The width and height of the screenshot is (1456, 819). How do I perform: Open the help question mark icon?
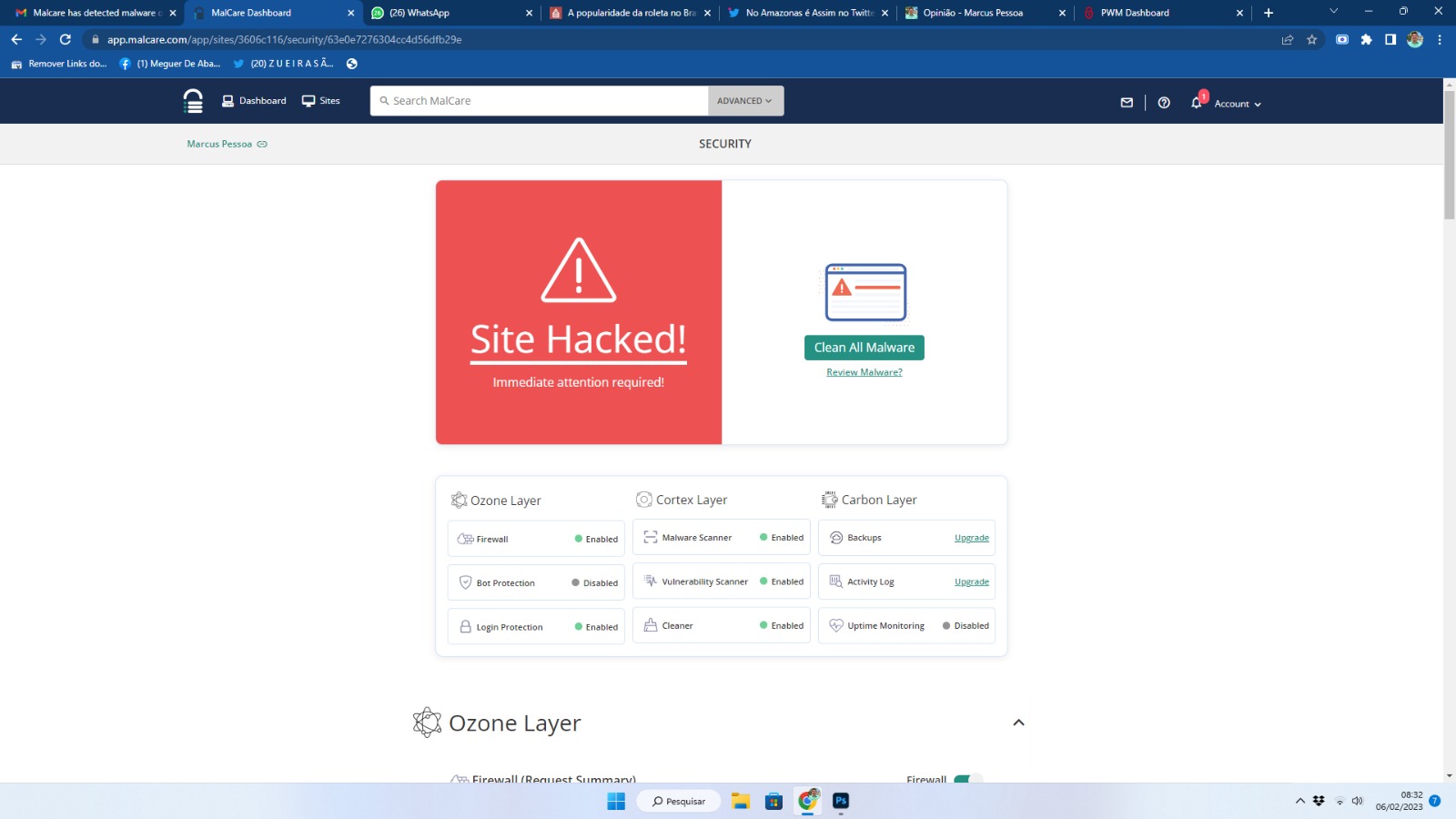[1164, 103]
